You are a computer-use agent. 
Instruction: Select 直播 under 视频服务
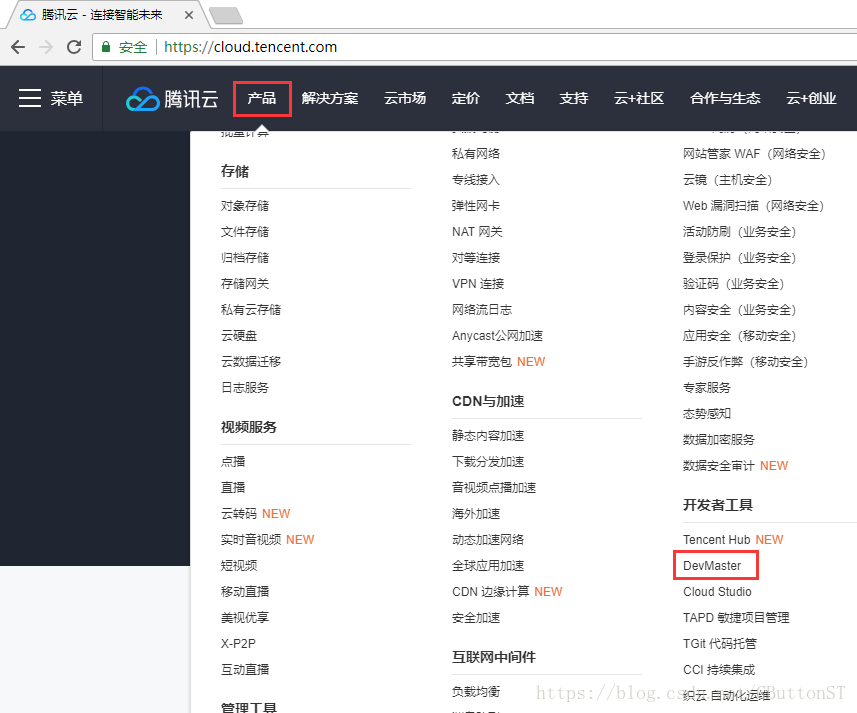tap(233, 487)
